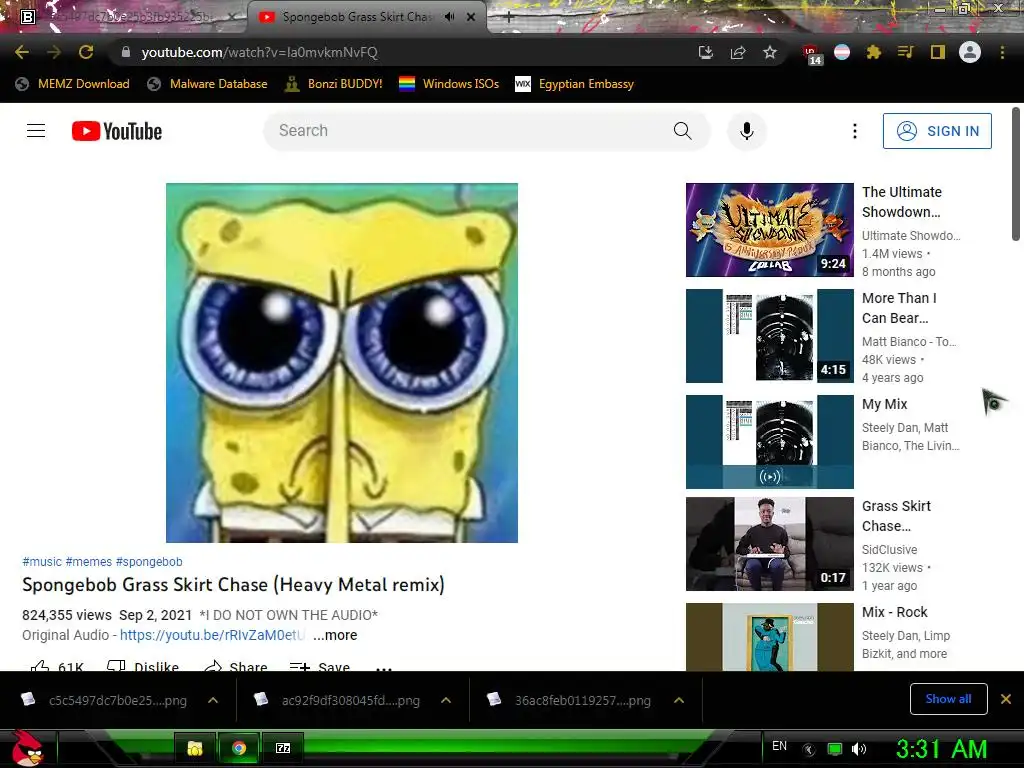Click the search magnifier button
This screenshot has height=768, width=1024.
click(682, 131)
